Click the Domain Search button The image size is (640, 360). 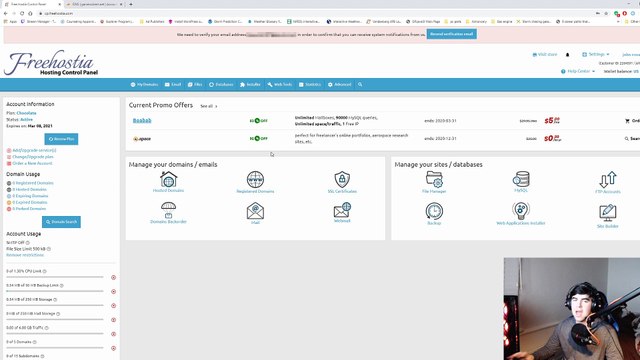pyautogui.click(x=61, y=222)
